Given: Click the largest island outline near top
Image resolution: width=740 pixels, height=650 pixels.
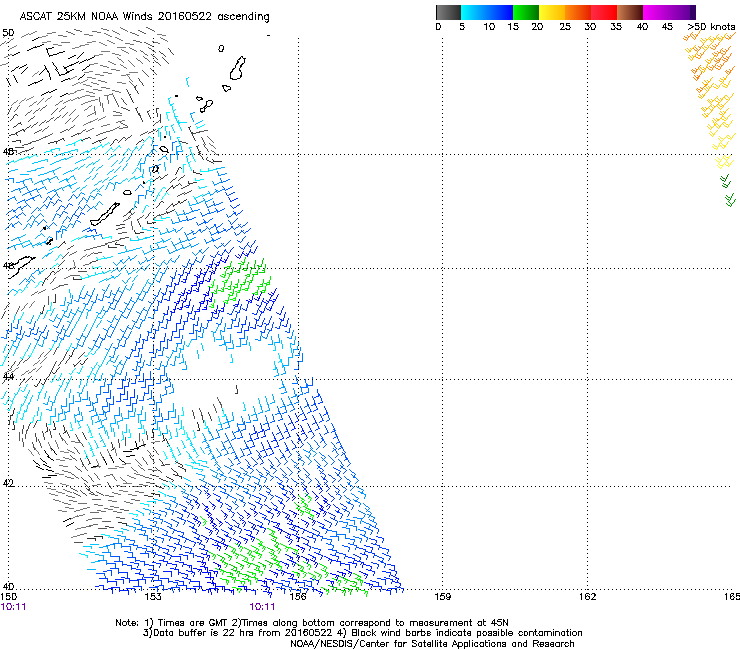Looking at the screenshot, I should coord(237,68).
